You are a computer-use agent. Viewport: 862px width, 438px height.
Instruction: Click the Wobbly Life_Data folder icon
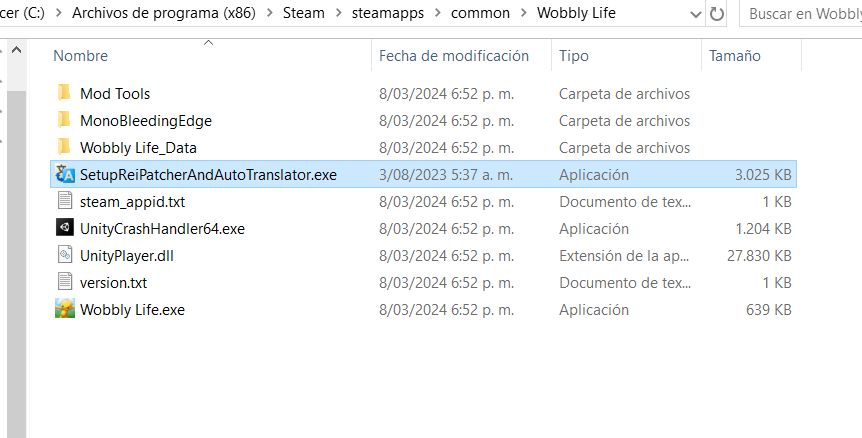pos(64,147)
